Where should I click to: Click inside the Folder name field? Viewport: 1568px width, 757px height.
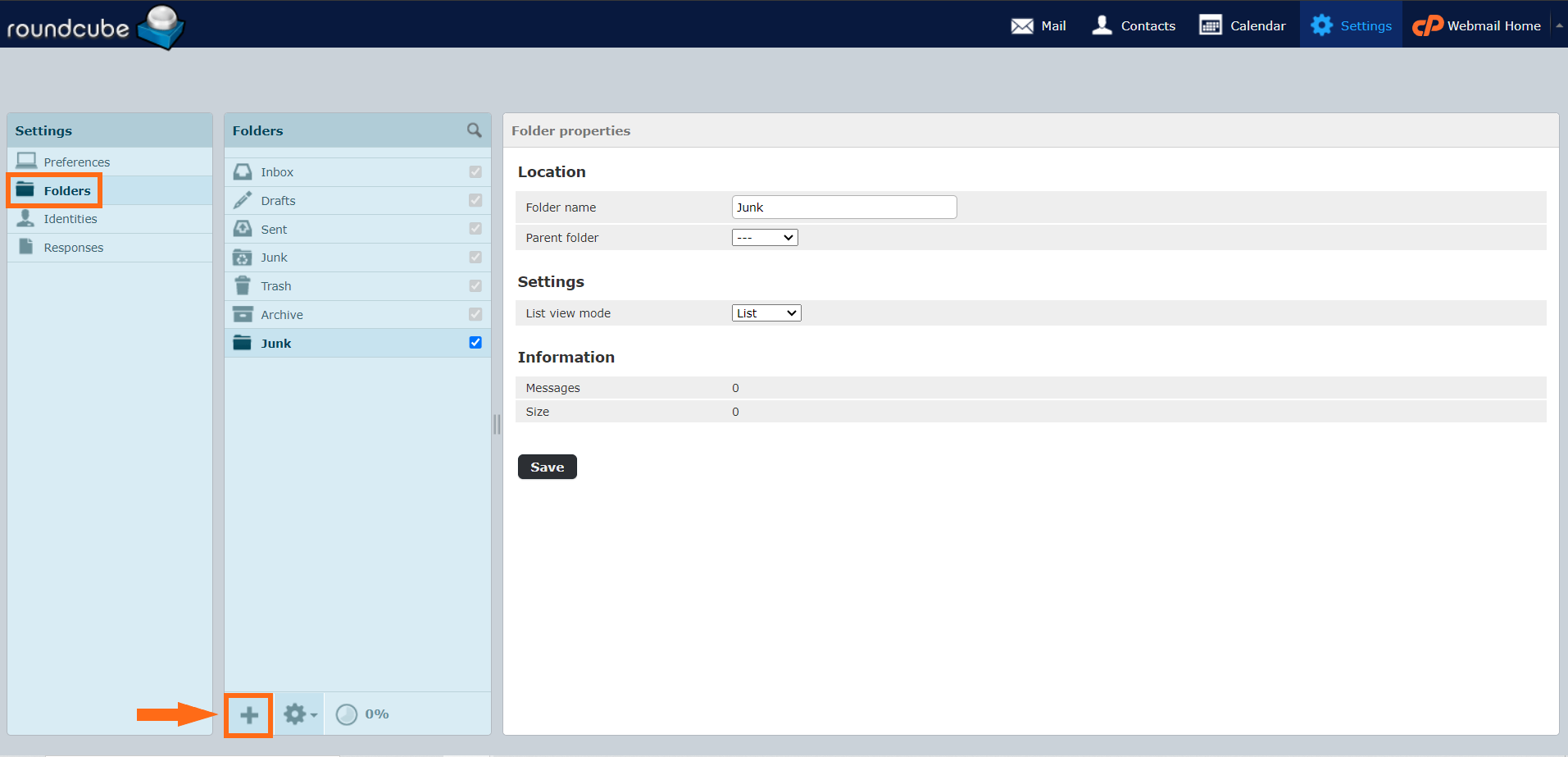click(x=843, y=207)
